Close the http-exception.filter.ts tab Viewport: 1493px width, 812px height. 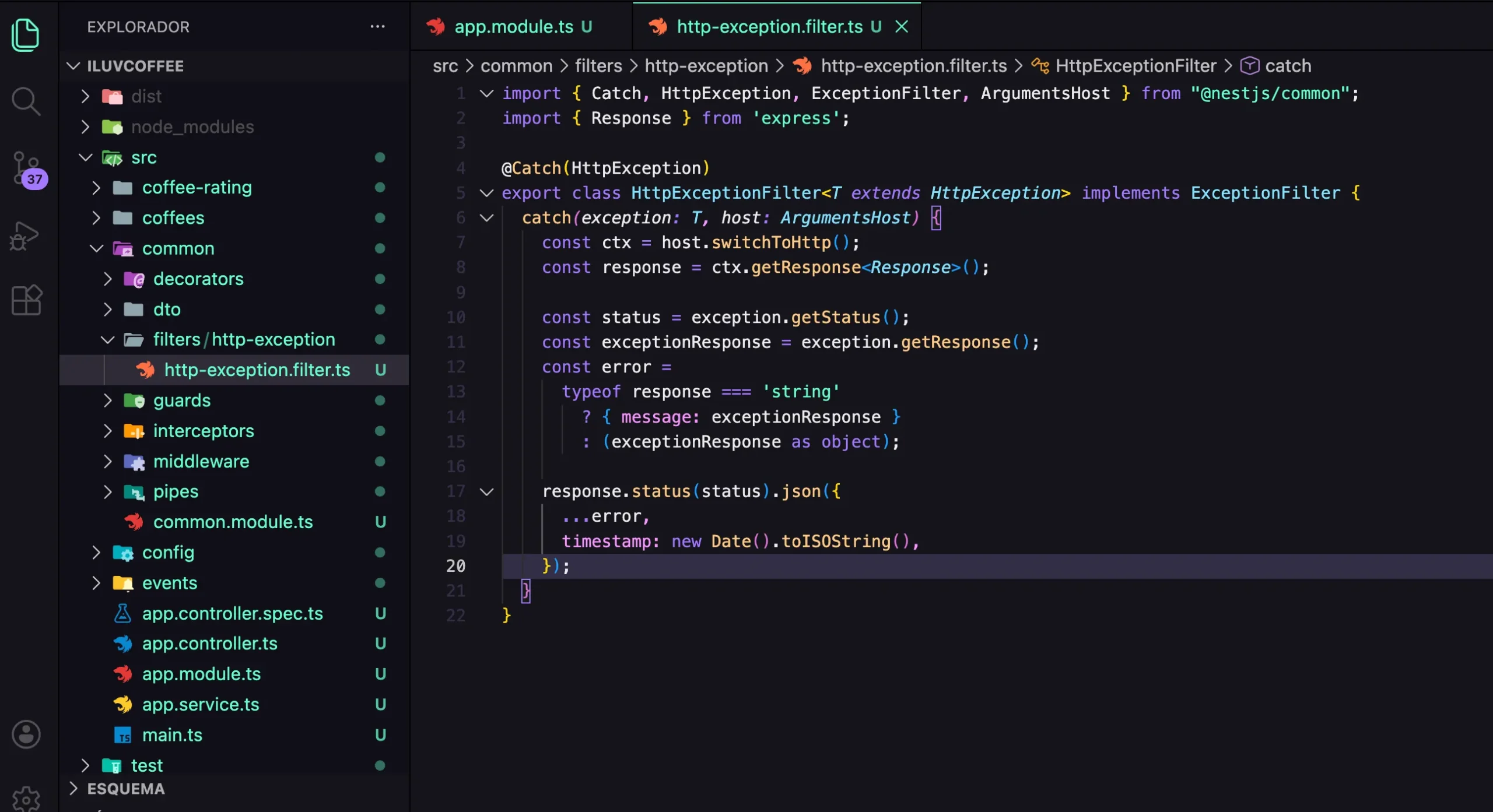pyautogui.click(x=902, y=27)
